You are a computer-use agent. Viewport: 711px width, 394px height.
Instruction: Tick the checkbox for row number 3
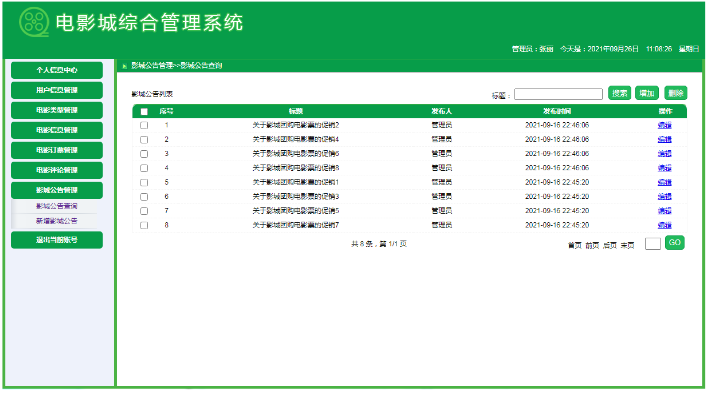point(144,154)
